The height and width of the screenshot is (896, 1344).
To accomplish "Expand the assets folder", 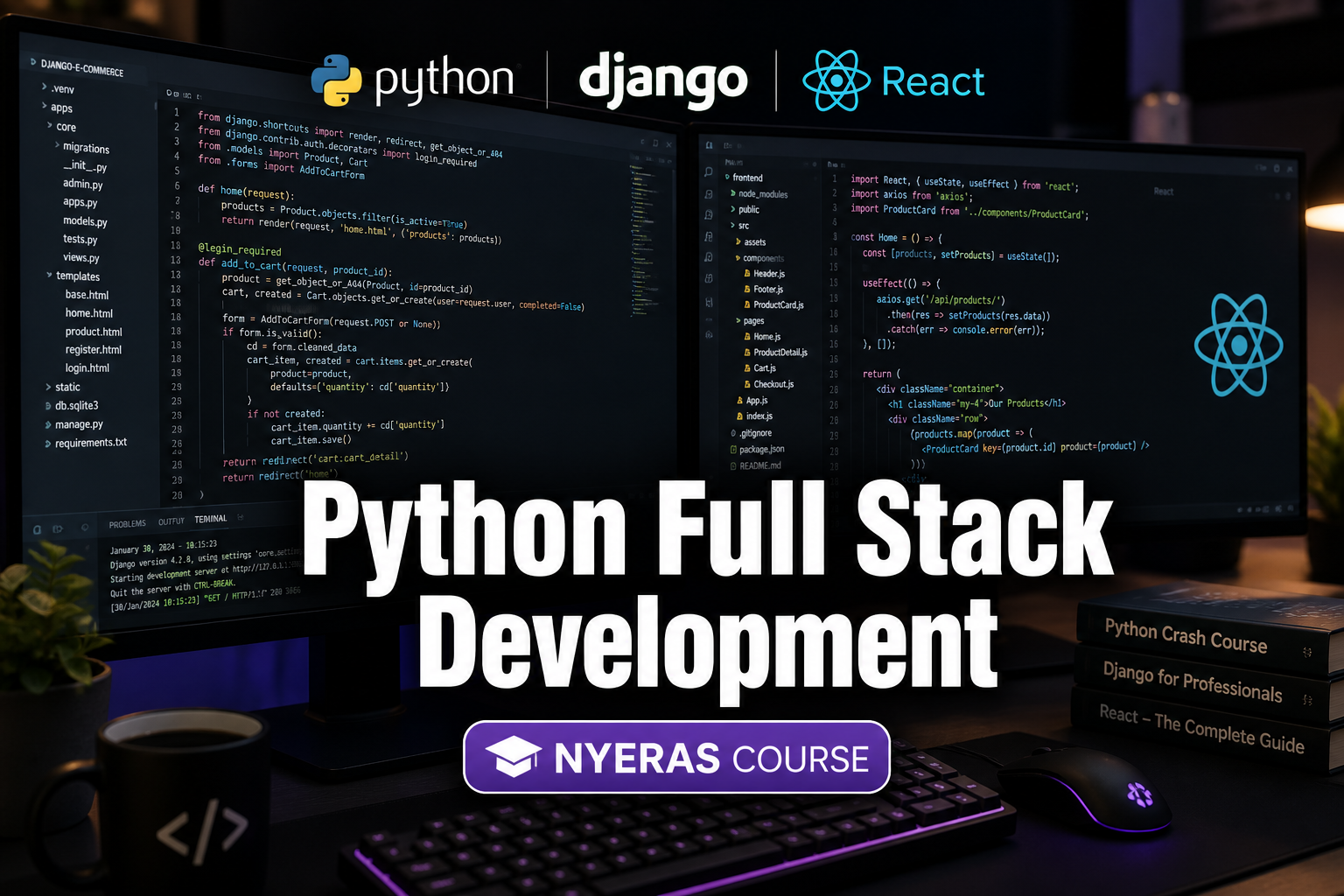I will [x=738, y=241].
